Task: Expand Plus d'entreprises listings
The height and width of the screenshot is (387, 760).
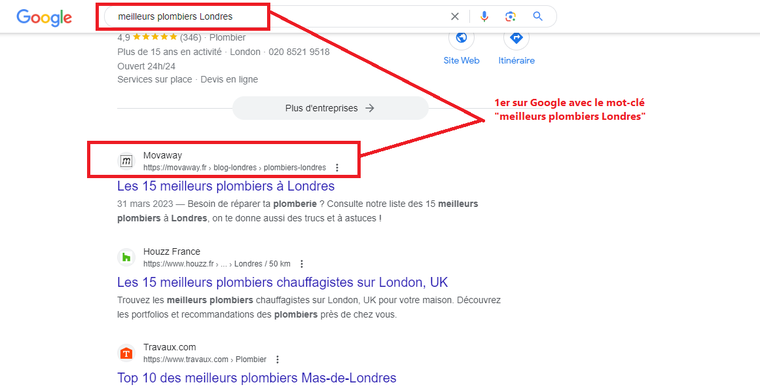Action: point(330,108)
